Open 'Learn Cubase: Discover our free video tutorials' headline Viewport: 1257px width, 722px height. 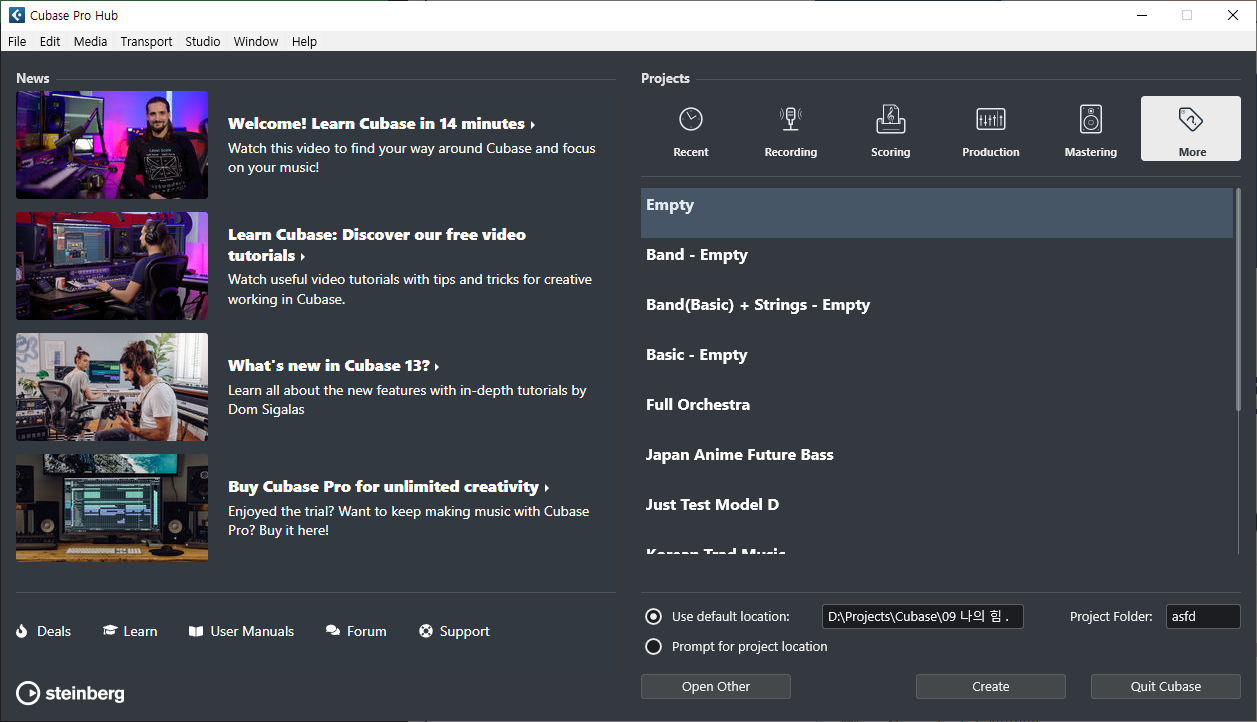click(377, 245)
